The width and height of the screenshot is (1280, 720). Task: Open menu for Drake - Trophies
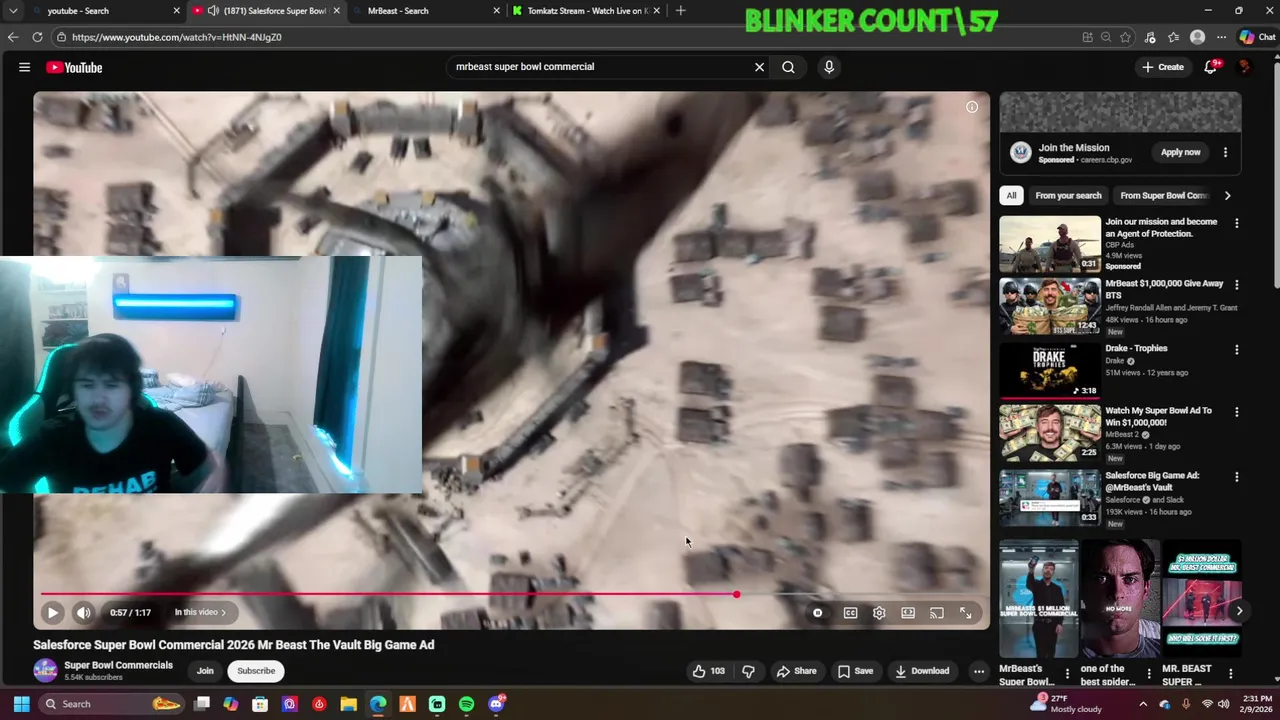[x=1236, y=350]
